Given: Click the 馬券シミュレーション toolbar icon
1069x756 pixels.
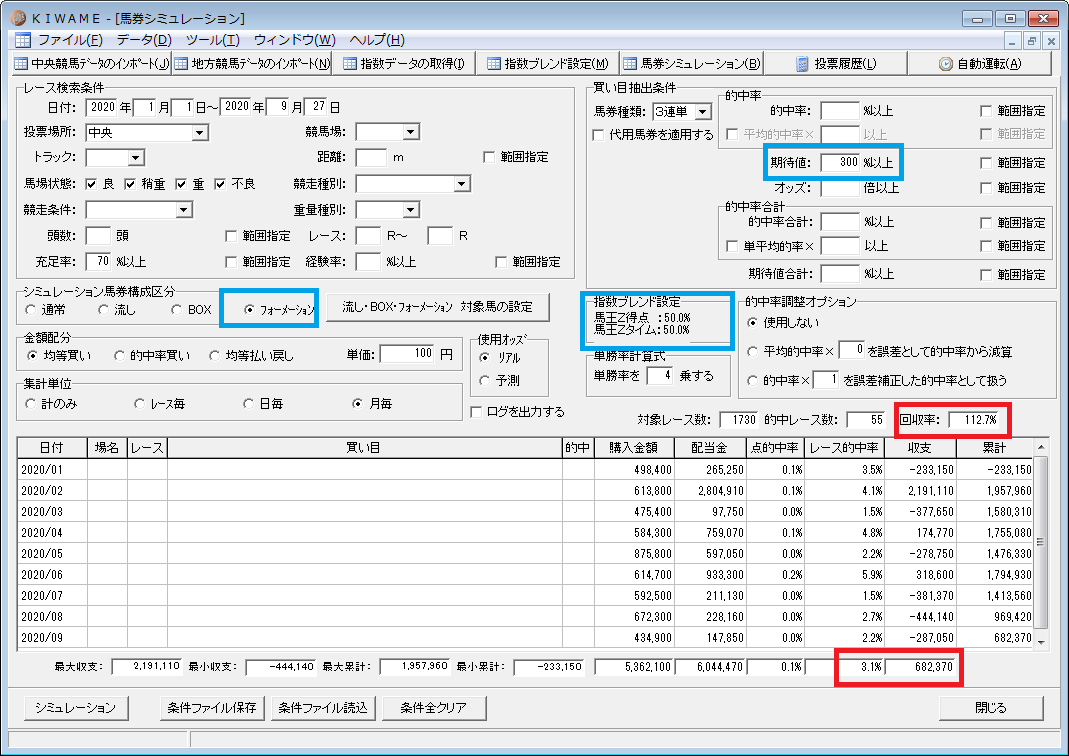Looking at the screenshot, I should 630,63.
